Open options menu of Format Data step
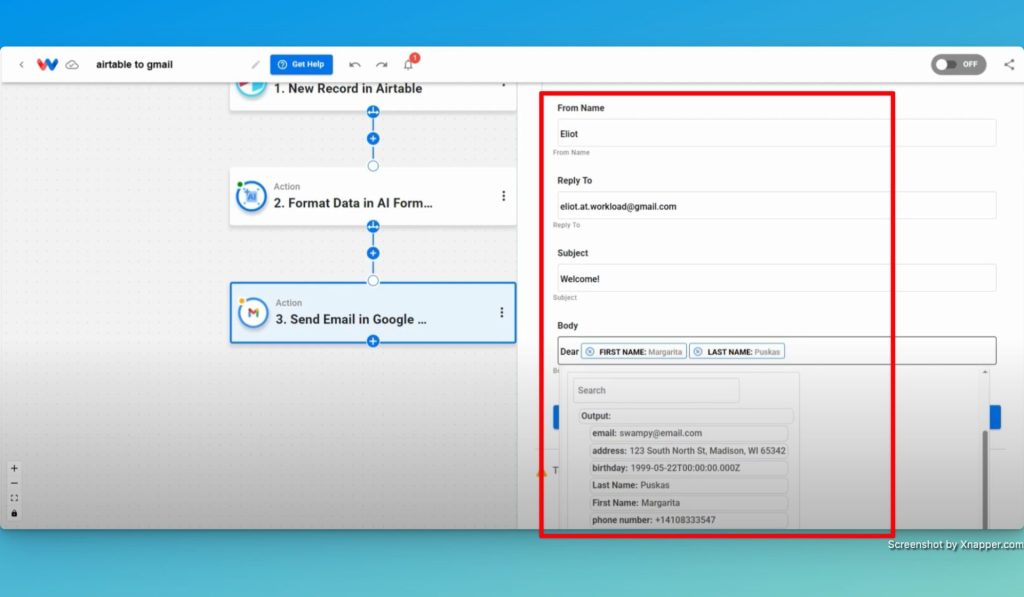This screenshot has height=597, width=1024. [504, 196]
